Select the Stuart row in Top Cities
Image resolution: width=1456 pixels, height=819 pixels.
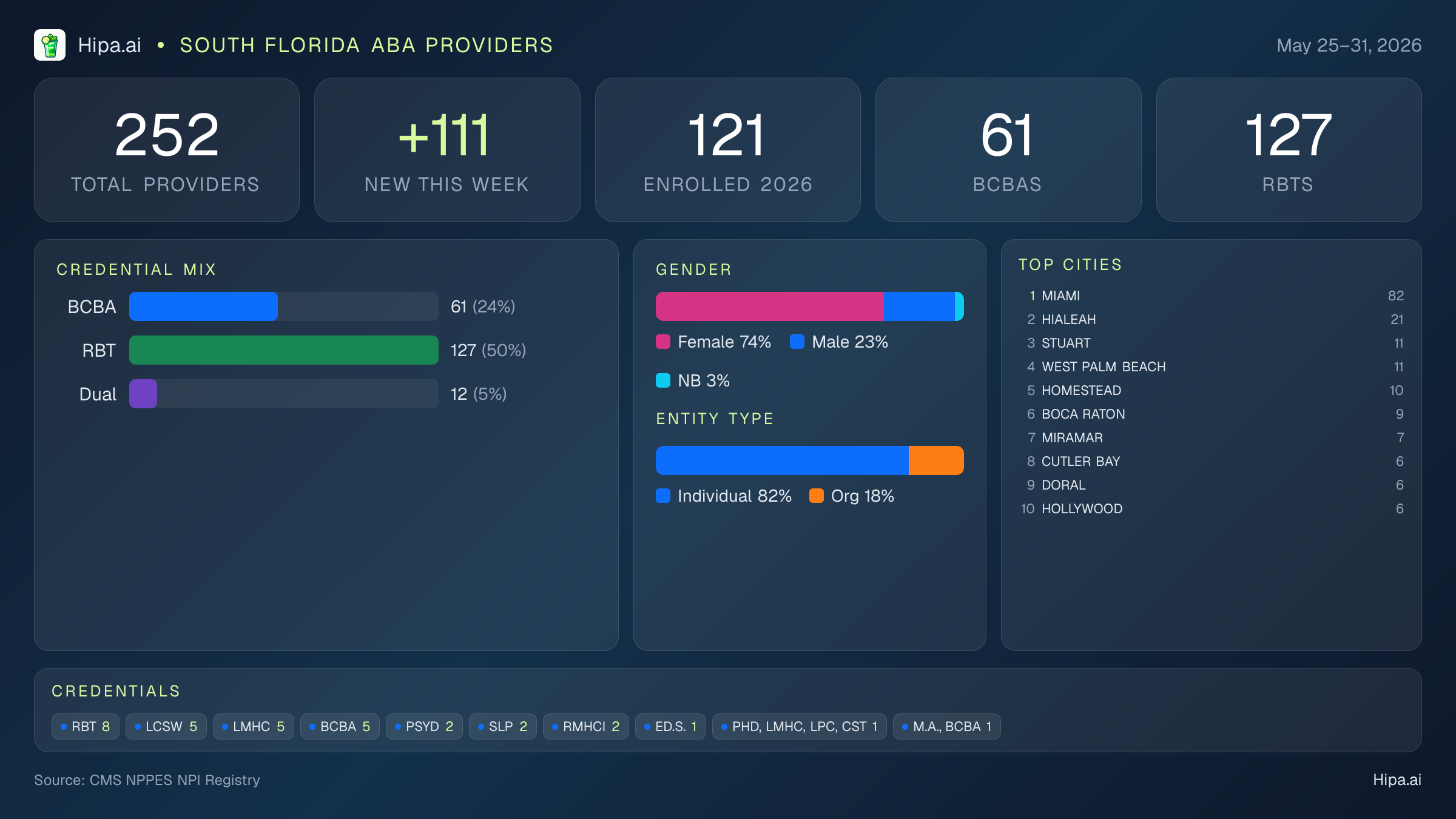(x=1212, y=343)
